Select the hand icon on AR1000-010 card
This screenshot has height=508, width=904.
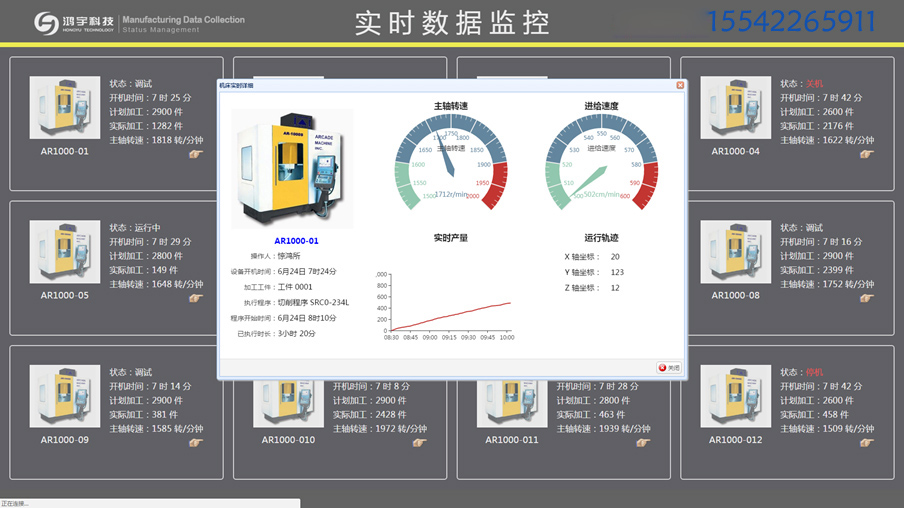(x=419, y=442)
